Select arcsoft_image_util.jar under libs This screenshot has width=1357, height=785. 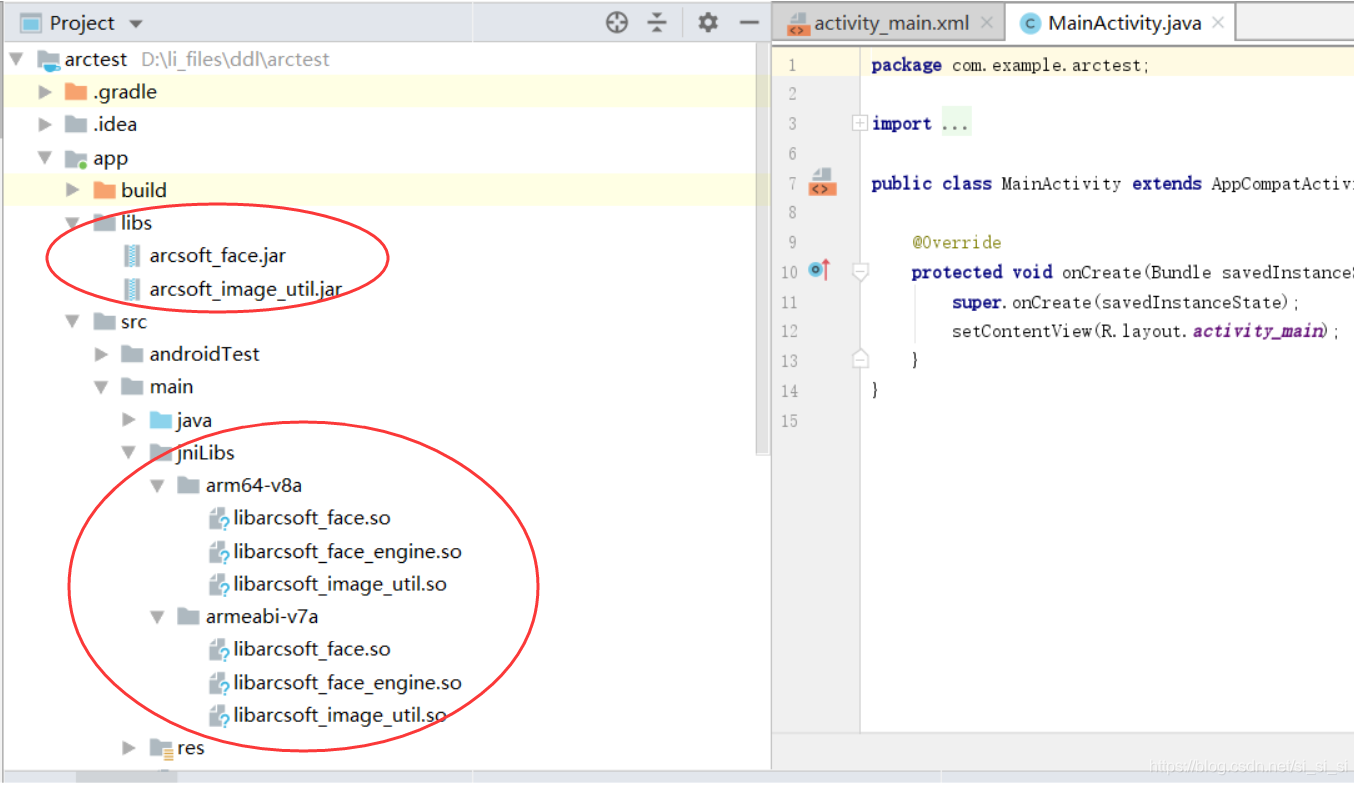245,289
